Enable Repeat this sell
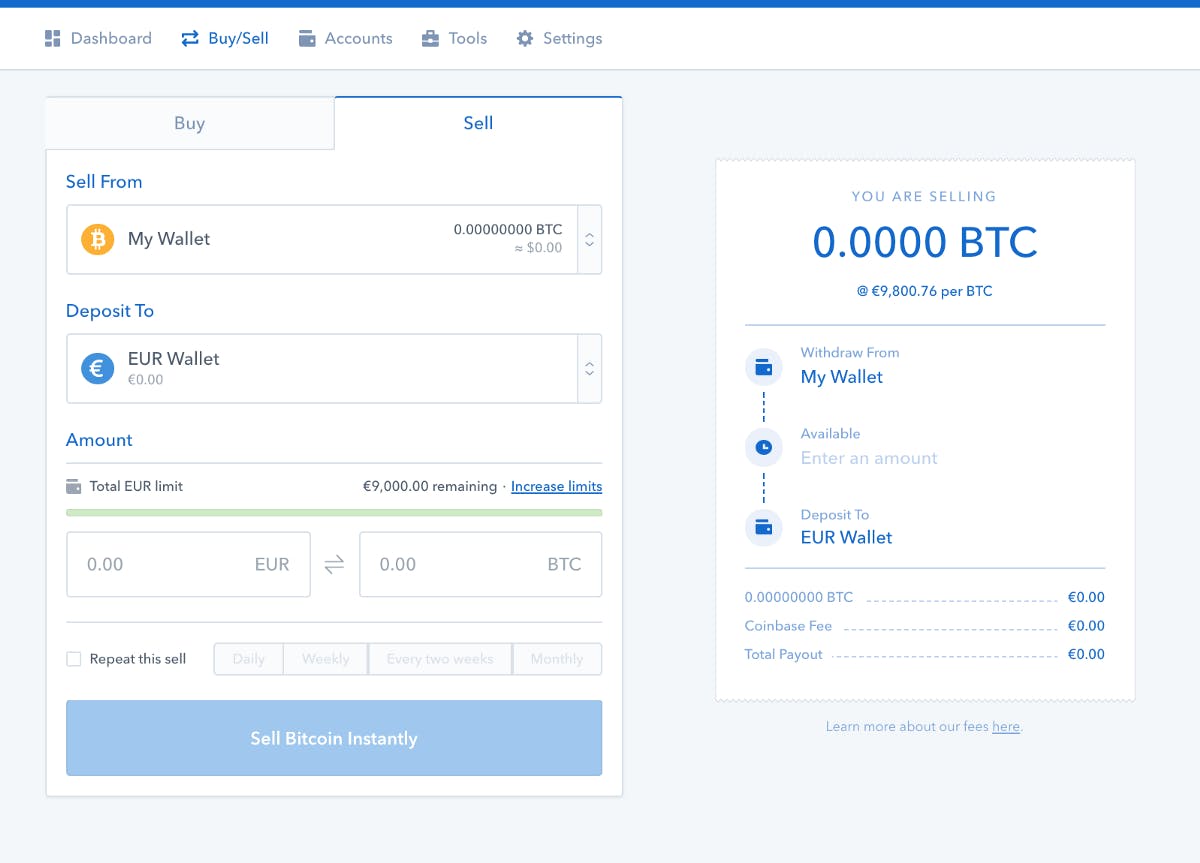Screen dimensions: 1200x863 coord(73,658)
